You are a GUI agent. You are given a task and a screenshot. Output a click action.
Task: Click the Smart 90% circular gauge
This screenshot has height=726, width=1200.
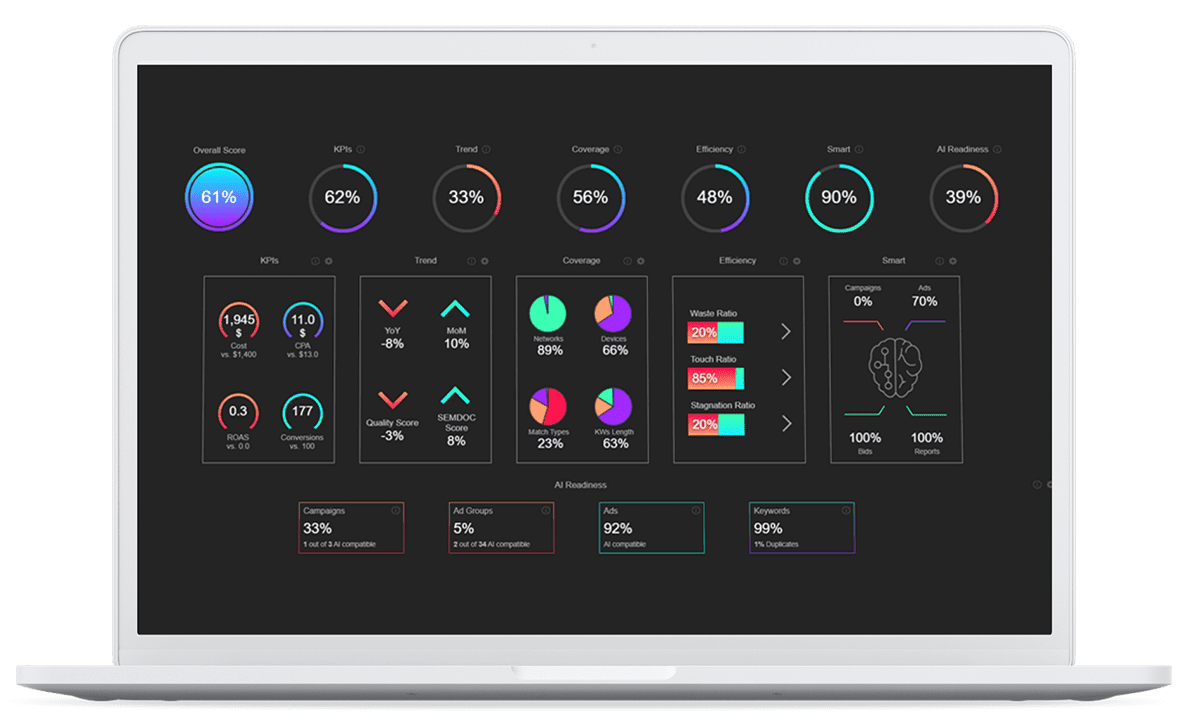coord(839,198)
